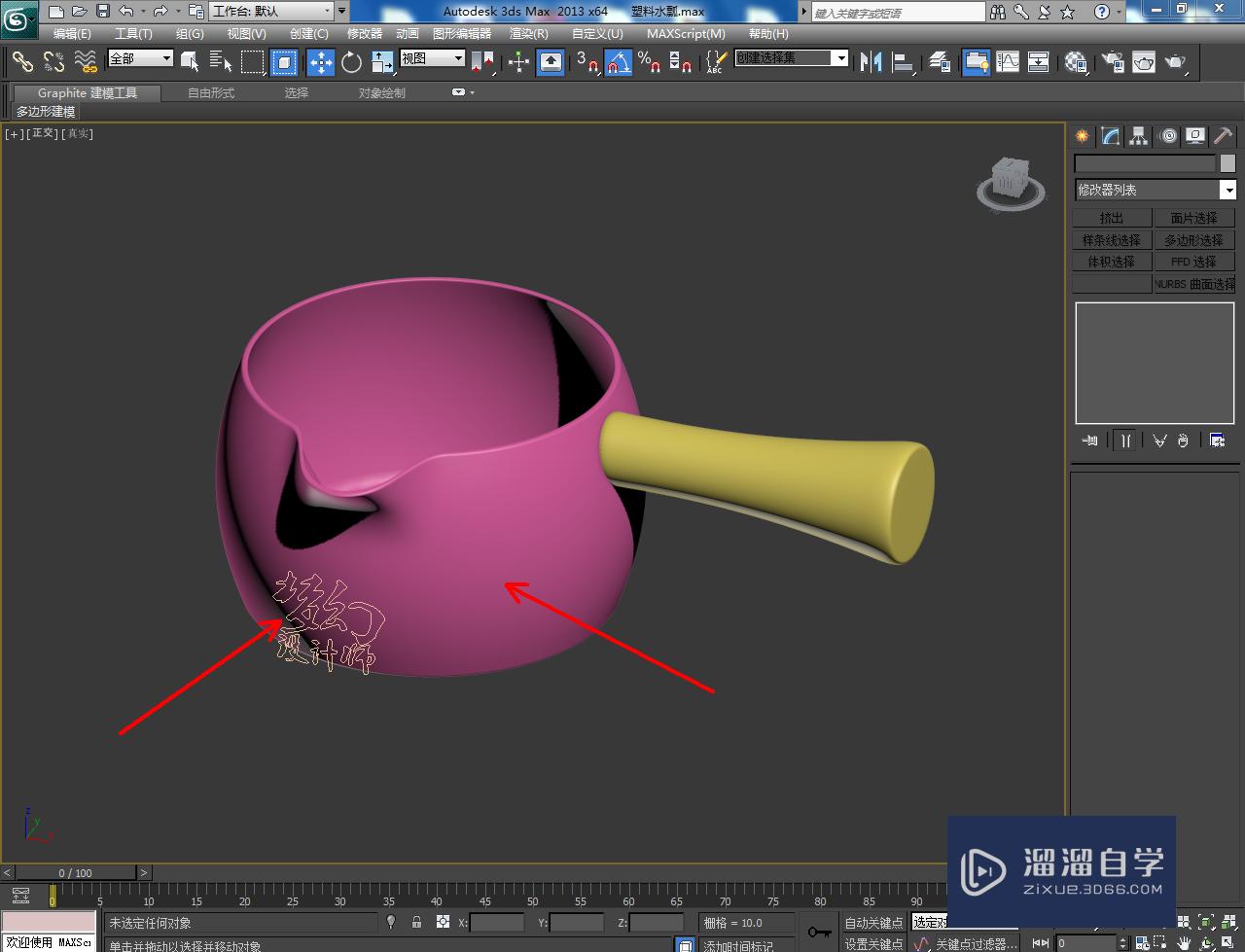Switch to the 对象绘制 ribbon tab
The height and width of the screenshot is (952, 1245).
pos(382,92)
